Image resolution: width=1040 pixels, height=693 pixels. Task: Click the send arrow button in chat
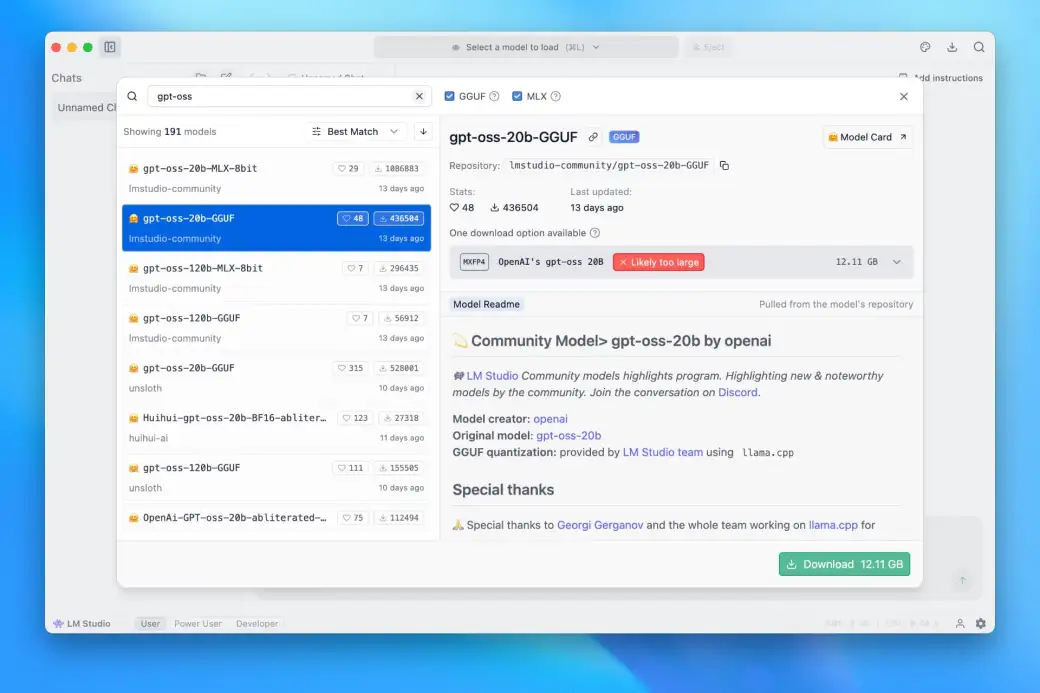tap(962, 581)
